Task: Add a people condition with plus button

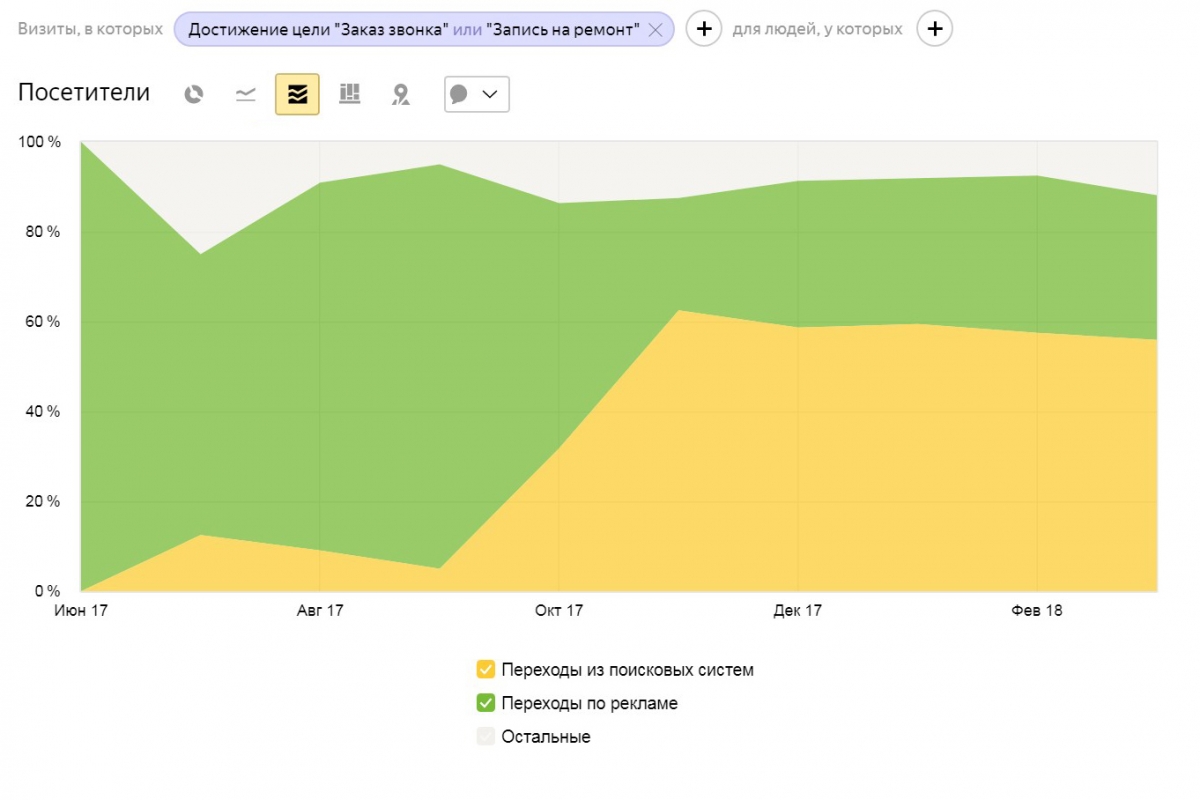Action: [x=935, y=29]
